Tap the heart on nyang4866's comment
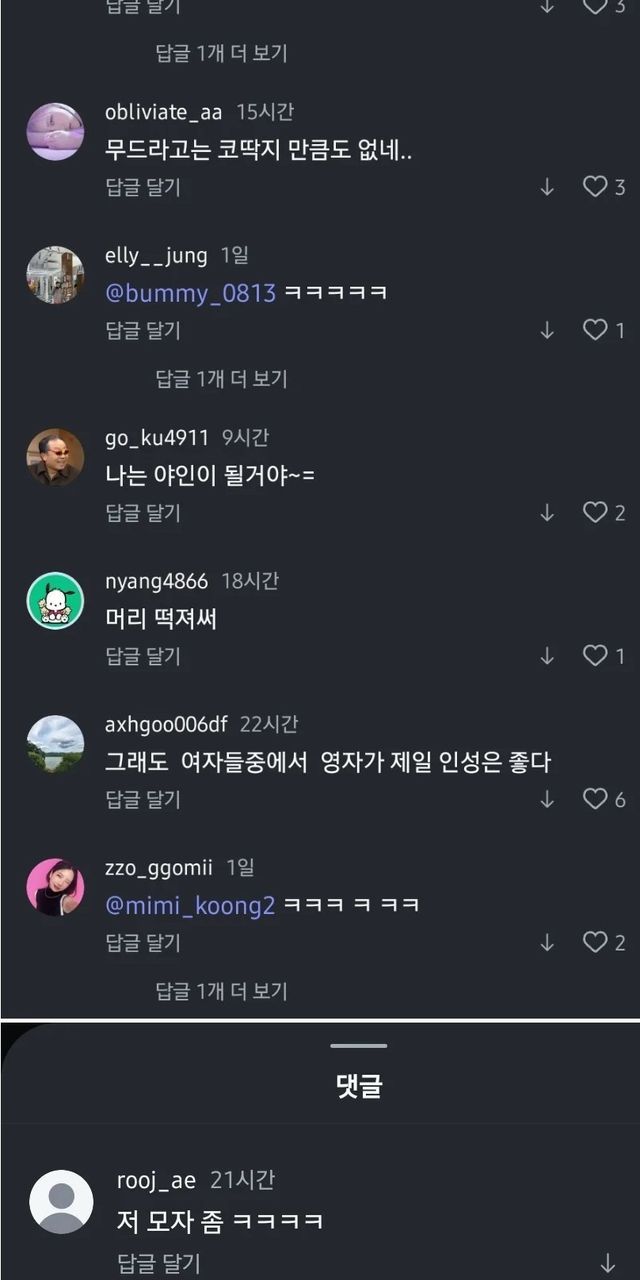The image size is (640, 1280). [596, 656]
